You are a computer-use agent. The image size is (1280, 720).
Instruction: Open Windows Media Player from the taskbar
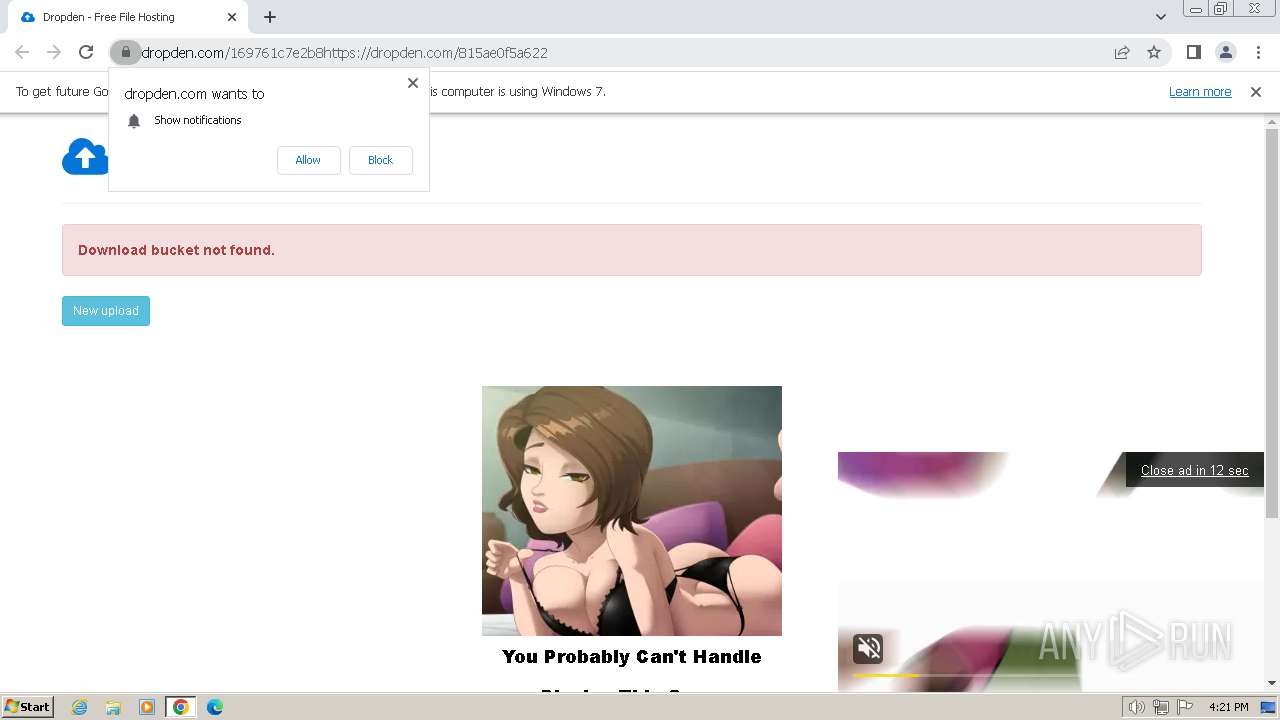147,707
